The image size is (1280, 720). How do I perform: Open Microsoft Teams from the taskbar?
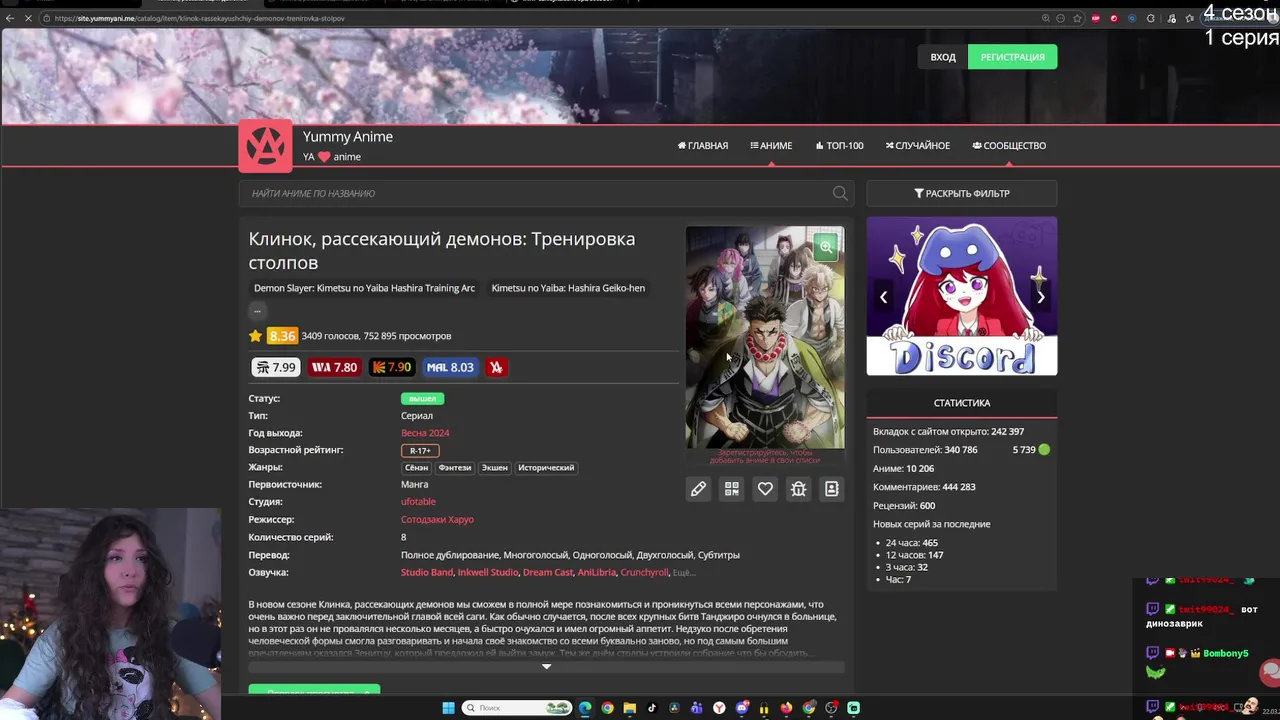[x=697, y=708]
